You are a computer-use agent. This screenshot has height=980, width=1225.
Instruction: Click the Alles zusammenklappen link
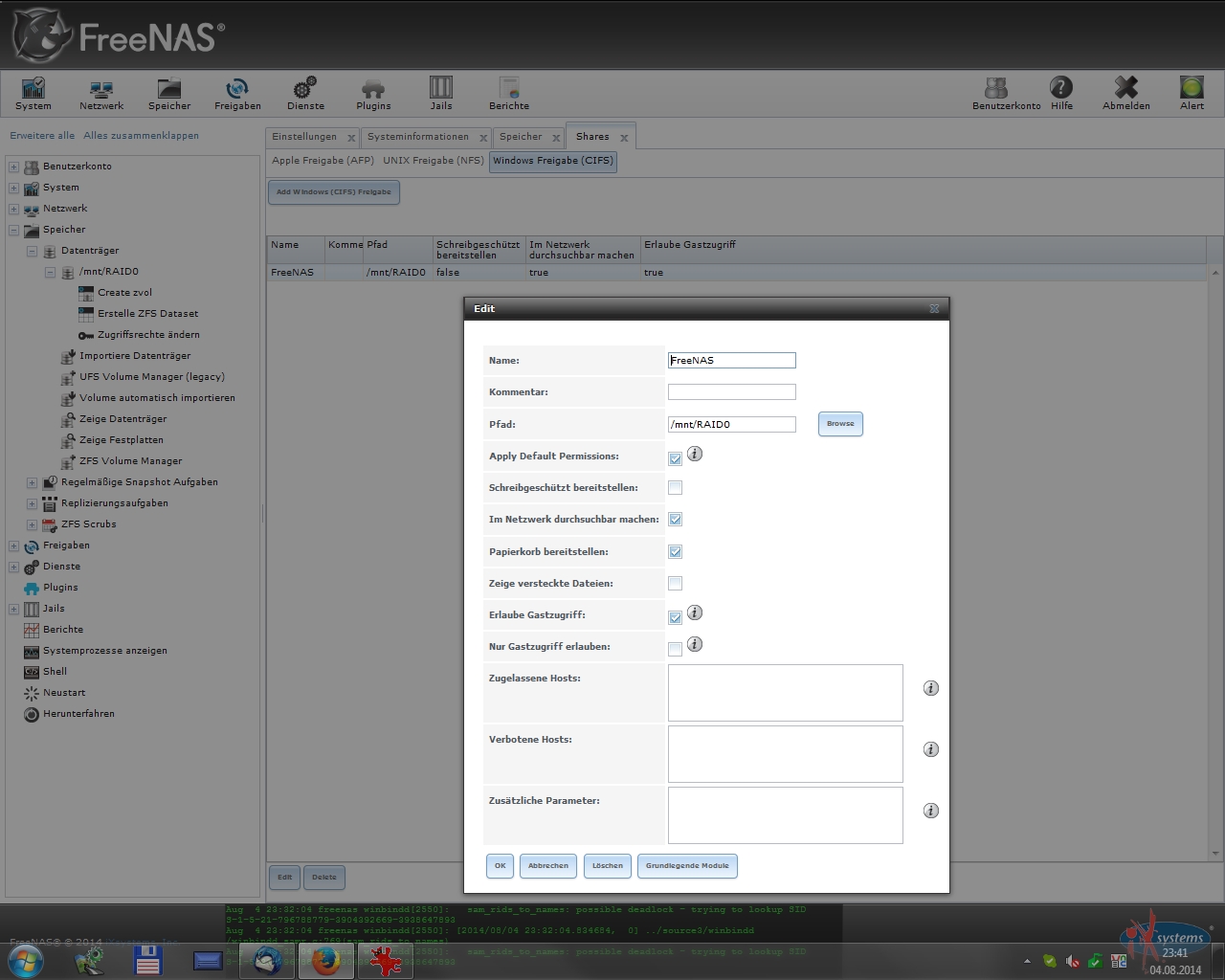pyautogui.click(x=141, y=136)
